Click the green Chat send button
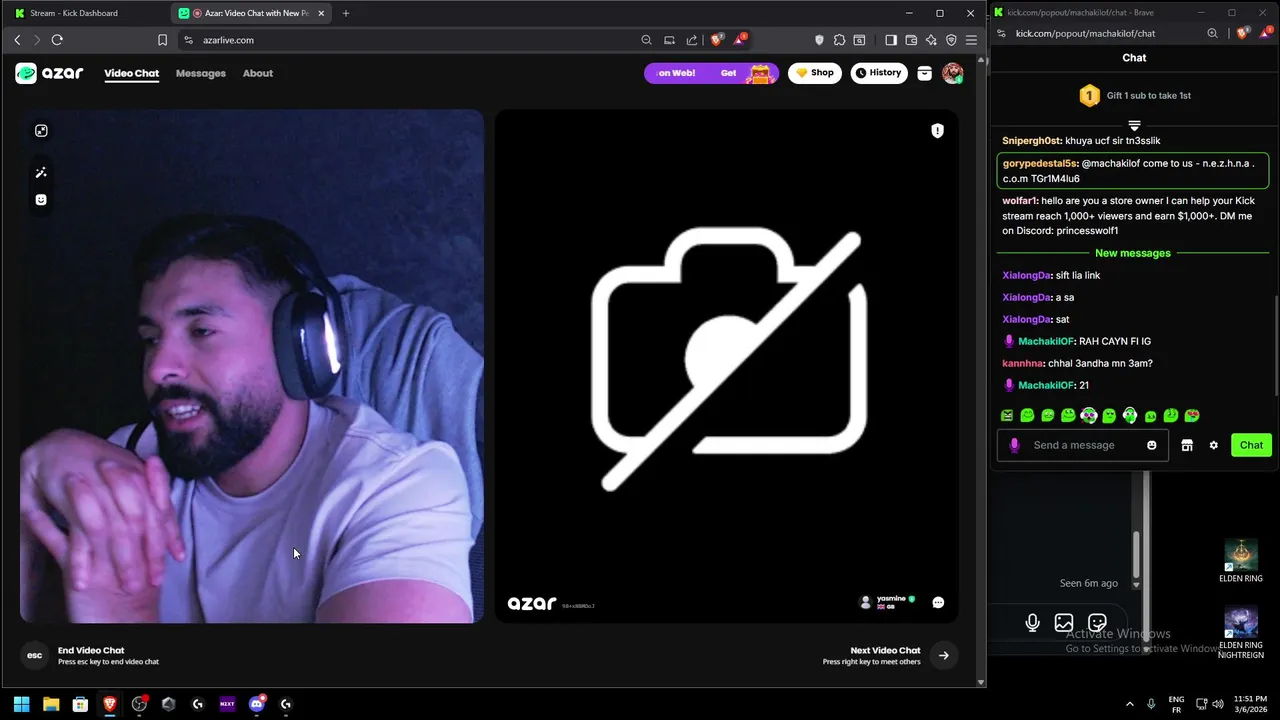 (x=1251, y=445)
